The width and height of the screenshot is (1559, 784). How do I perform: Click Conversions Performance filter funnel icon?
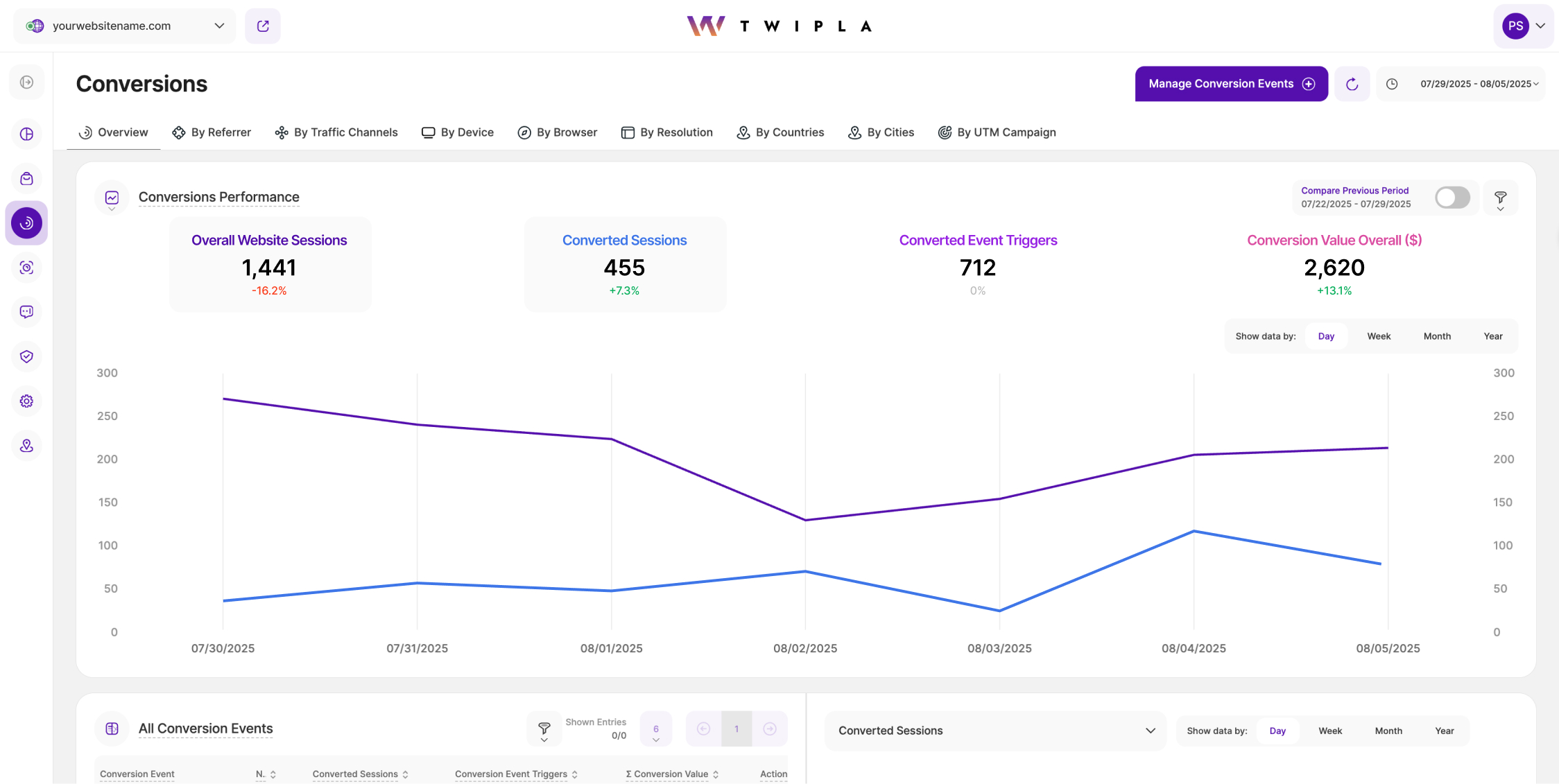click(x=1500, y=198)
